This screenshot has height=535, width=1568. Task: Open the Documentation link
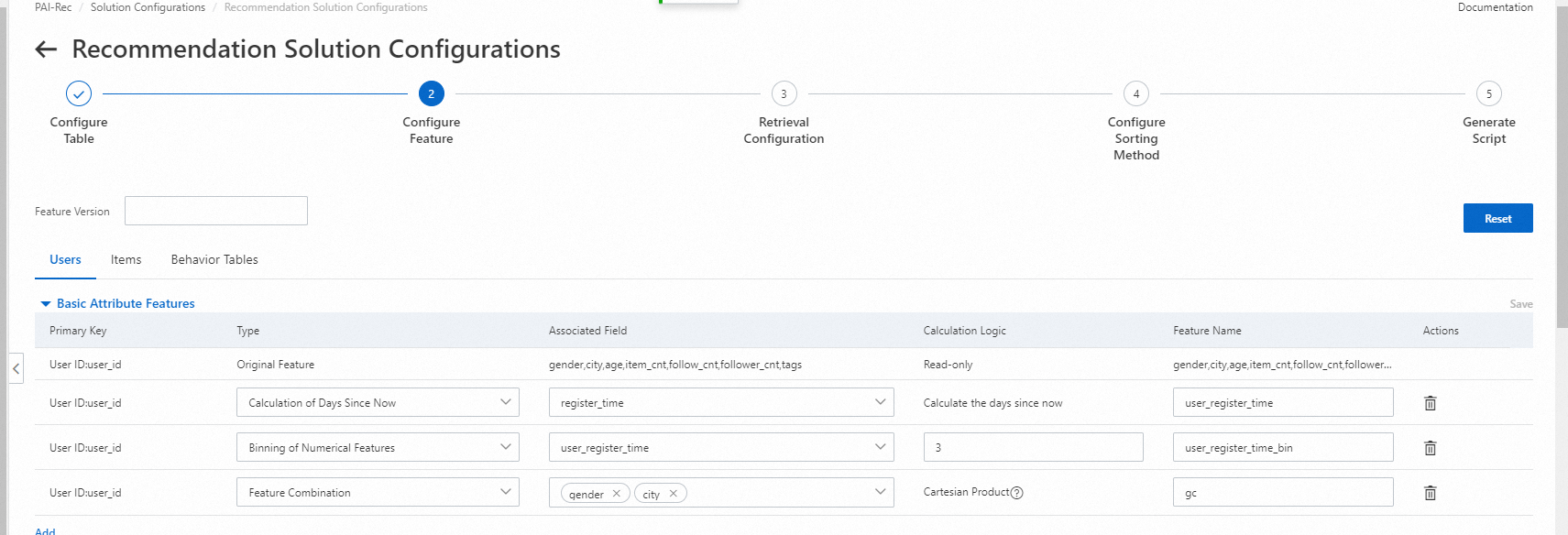tap(1495, 7)
